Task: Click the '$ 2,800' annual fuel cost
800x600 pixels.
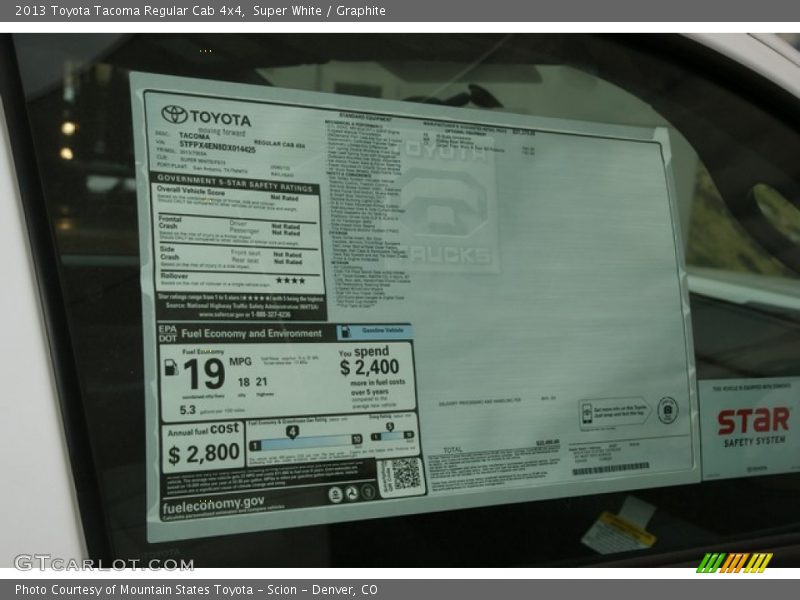Action: [204, 454]
